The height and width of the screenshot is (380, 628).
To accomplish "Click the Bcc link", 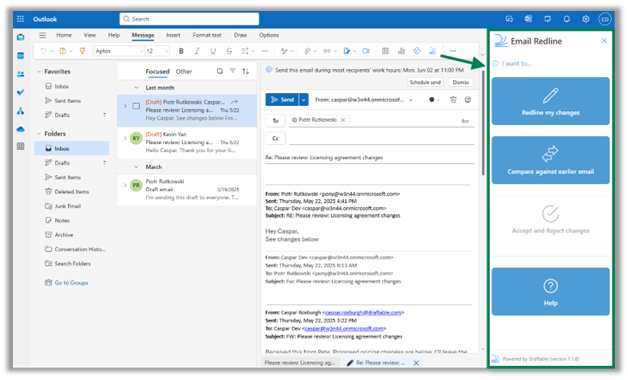I will click(465, 121).
